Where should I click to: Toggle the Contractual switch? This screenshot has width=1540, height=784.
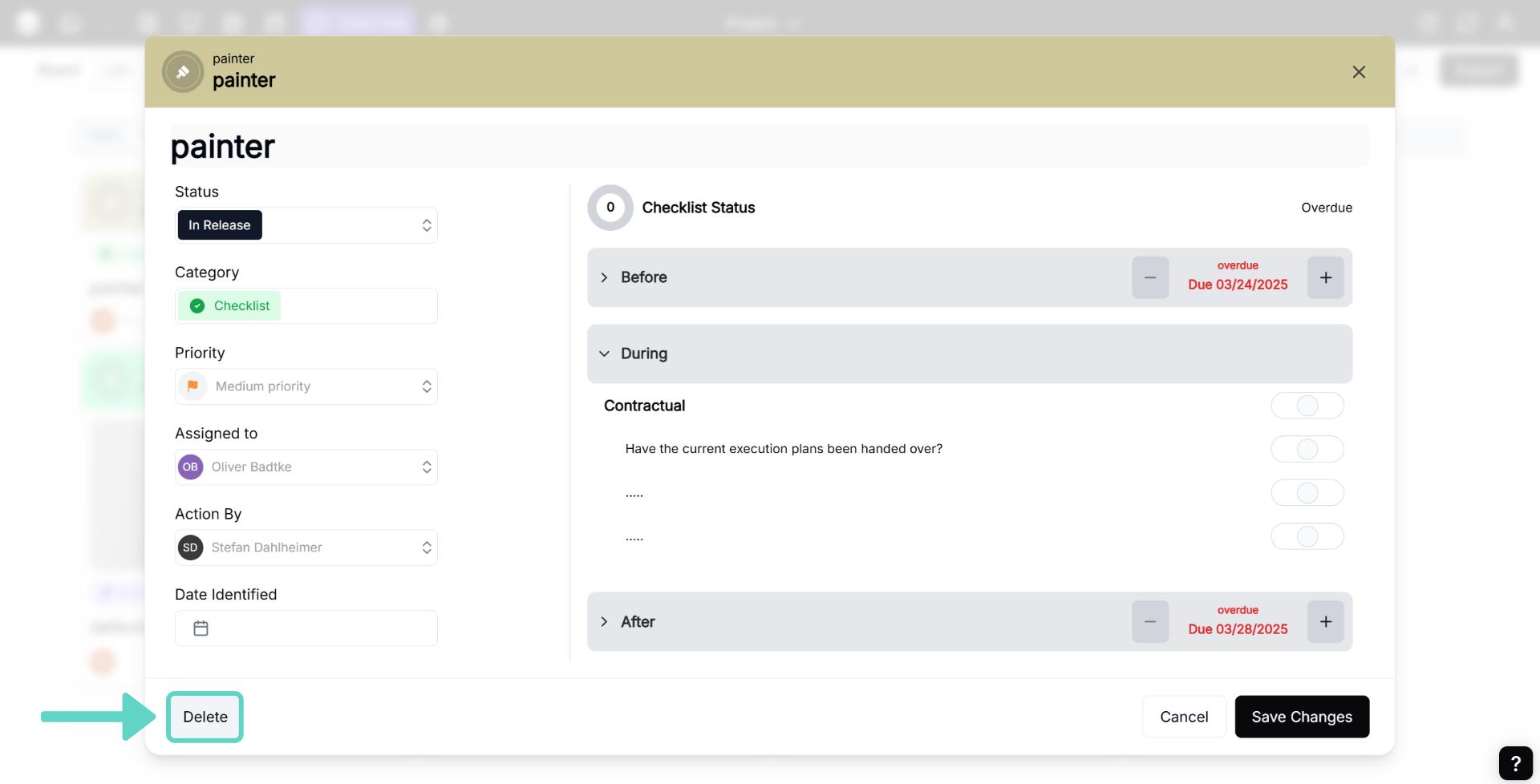click(1307, 406)
